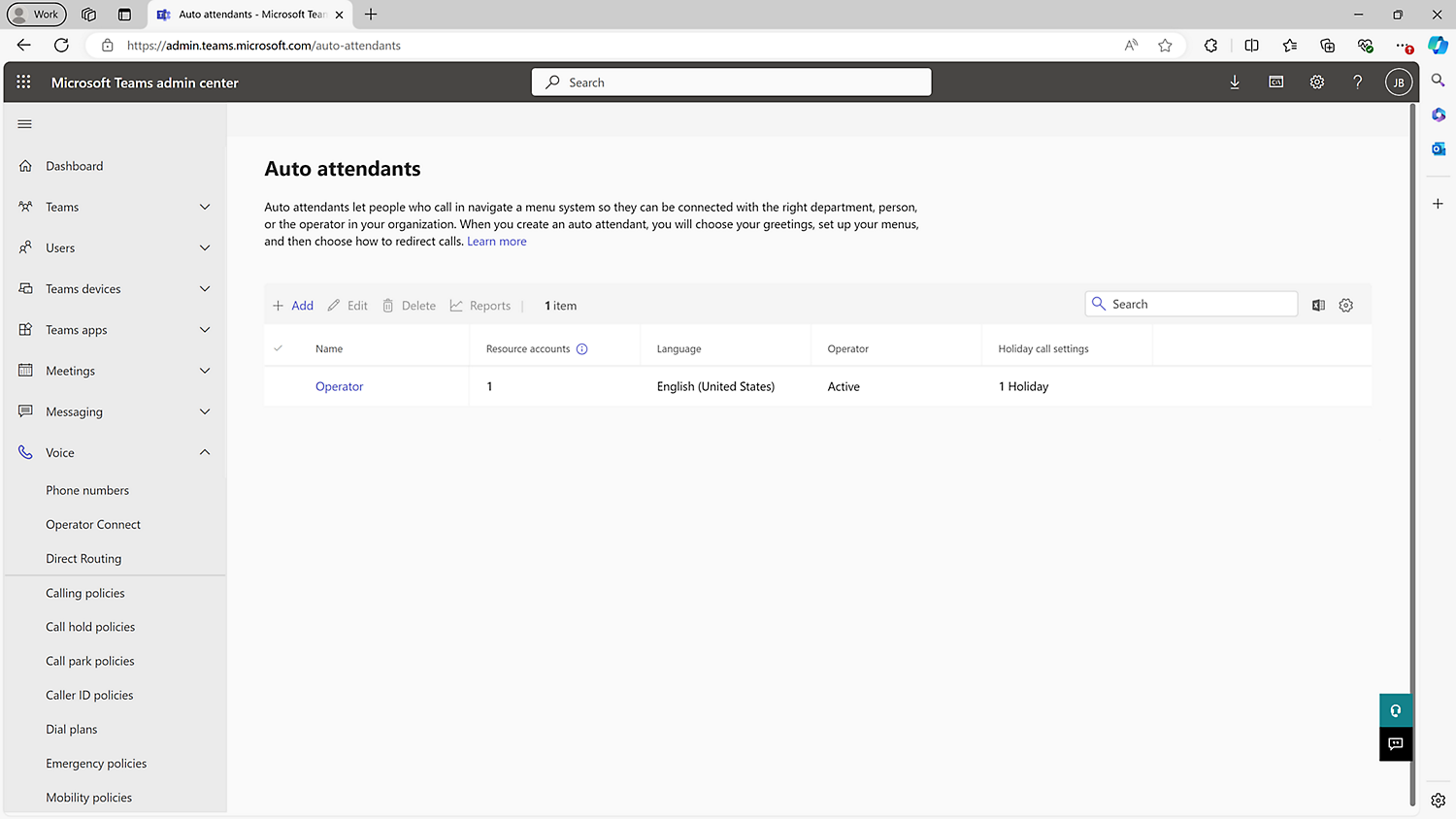Open browser extensions puzzle icon

tap(1210, 46)
